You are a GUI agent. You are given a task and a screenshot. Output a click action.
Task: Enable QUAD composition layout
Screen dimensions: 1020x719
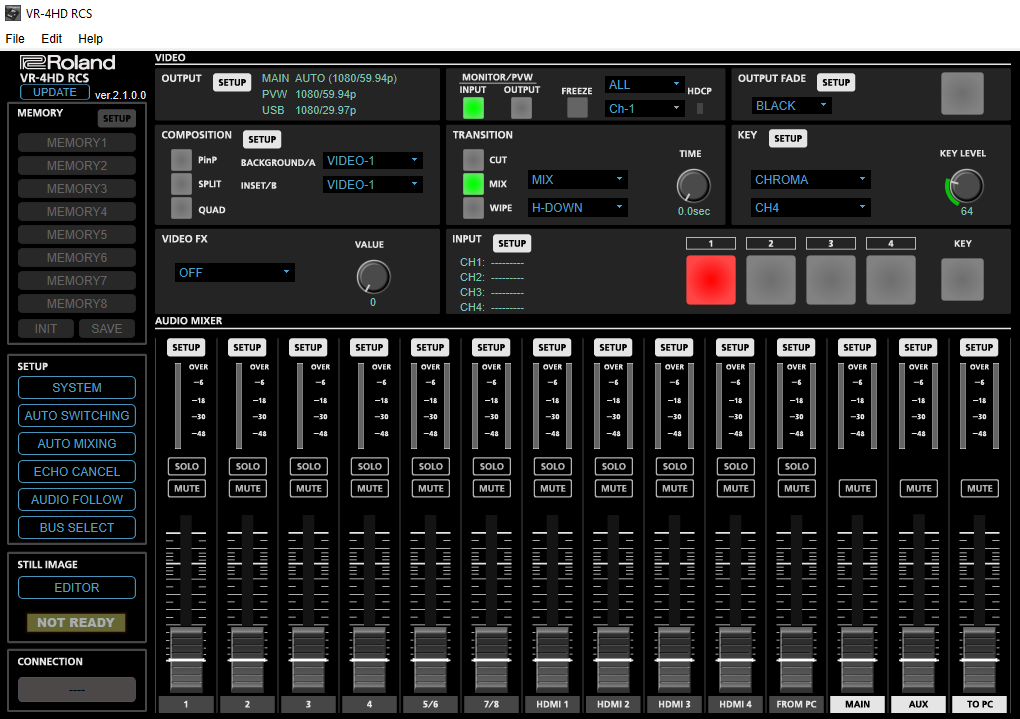coord(181,208)
